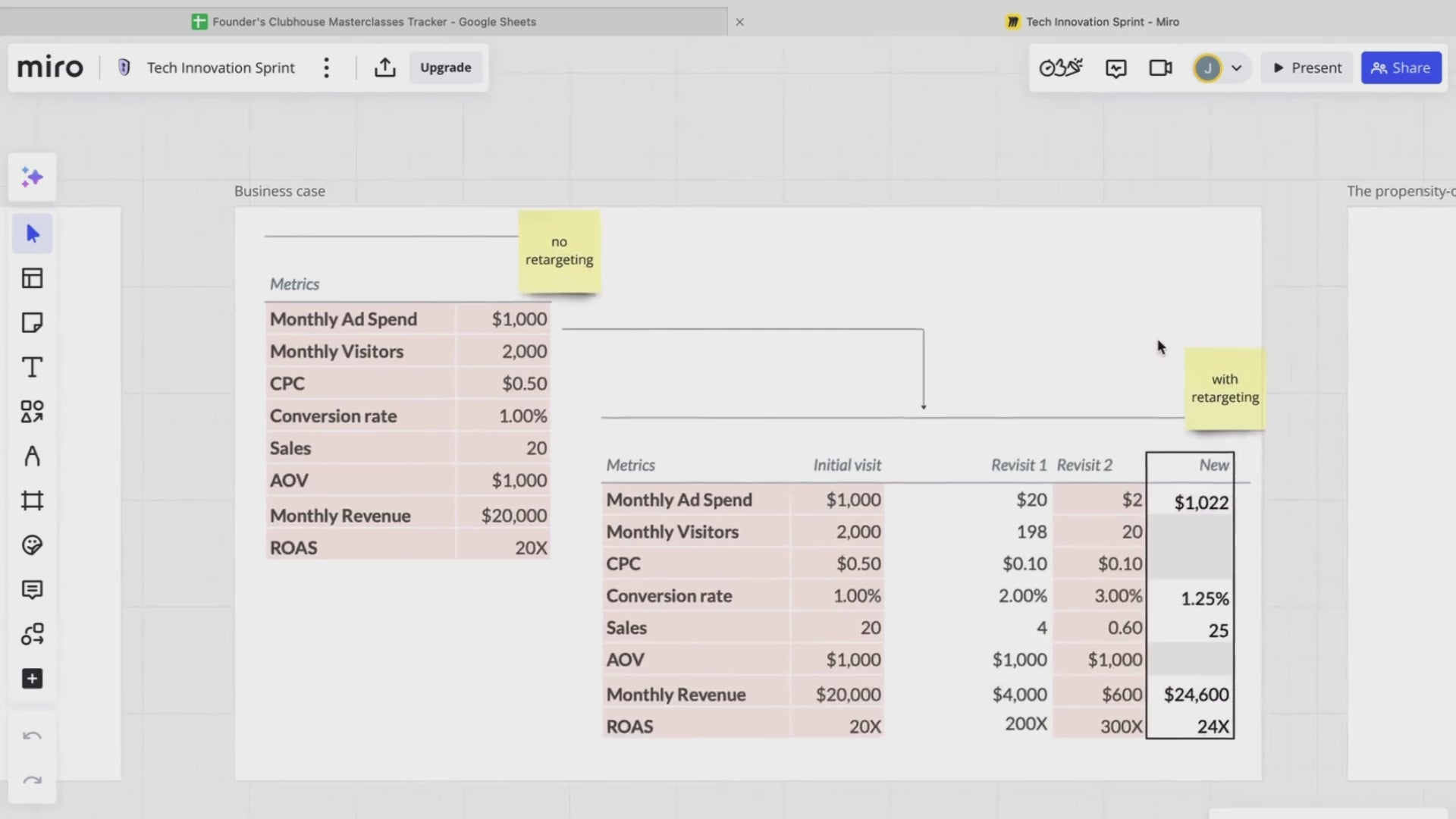Choose the Frame tool
The height and width of the screenshot is (819, 1456).
pyautogui.click(x=32, y=500)
